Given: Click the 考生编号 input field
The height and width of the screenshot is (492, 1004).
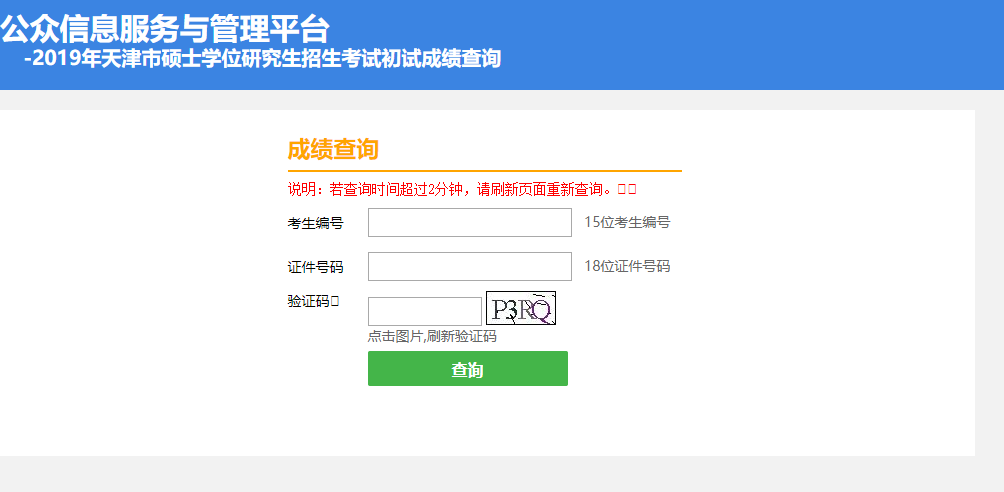Looking at the screenshot, I should (469, 222).
